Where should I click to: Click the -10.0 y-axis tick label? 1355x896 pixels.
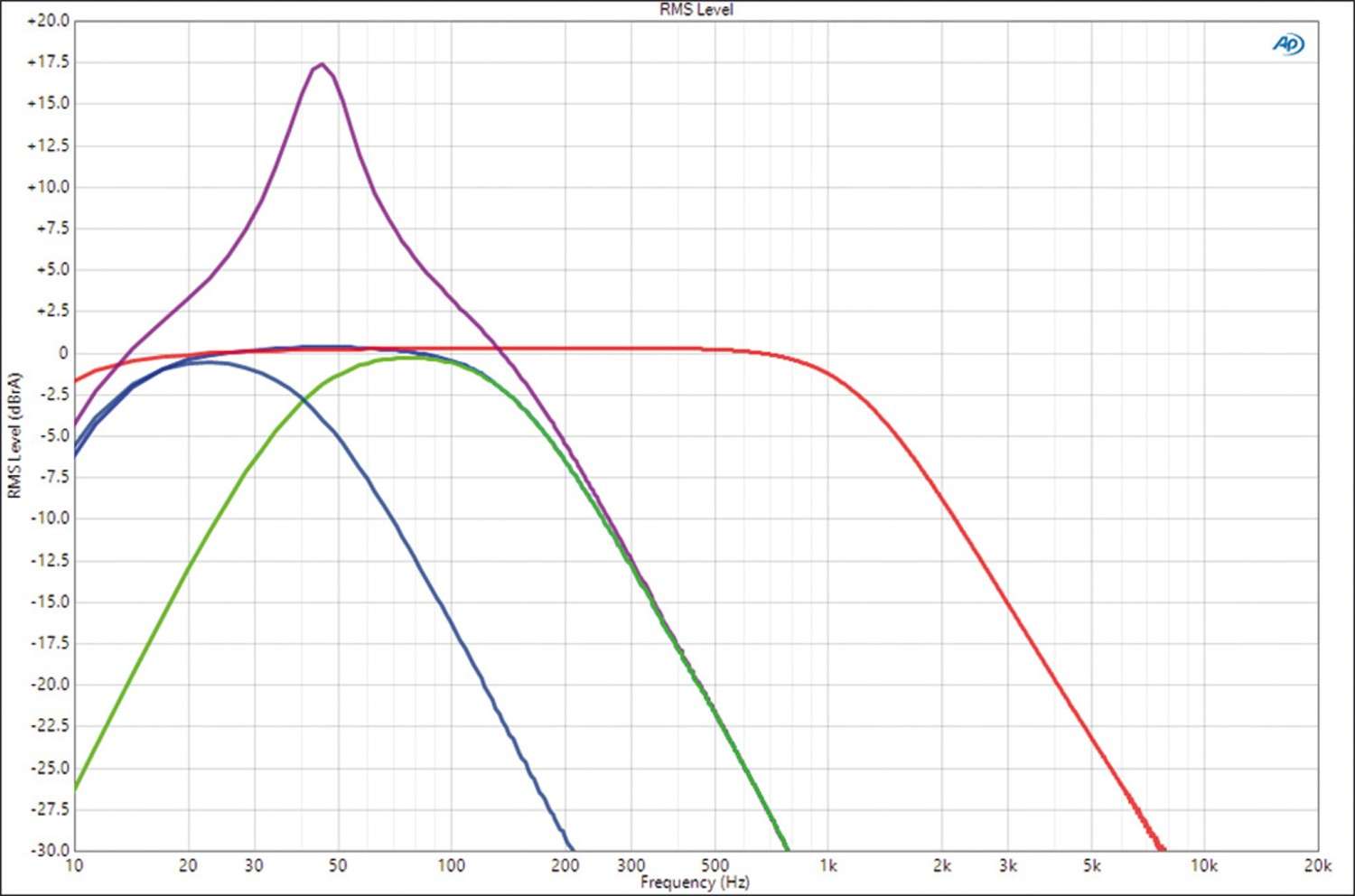click(51, 518)
